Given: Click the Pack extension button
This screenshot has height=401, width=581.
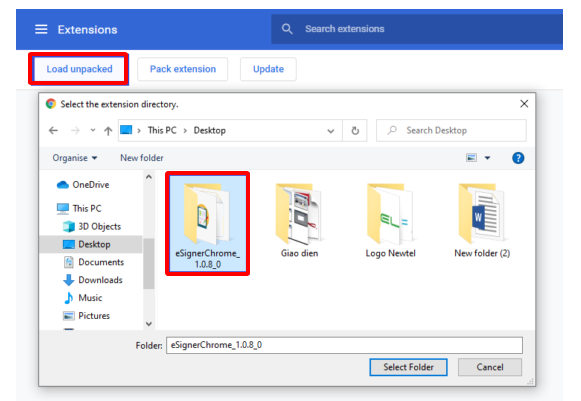Looking at the screenshot, I should coord(183,69).
